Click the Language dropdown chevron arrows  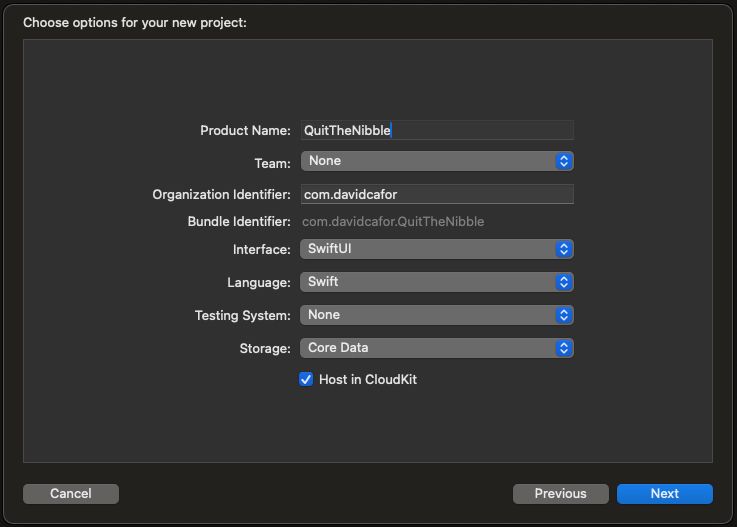(x=564, y=282)
